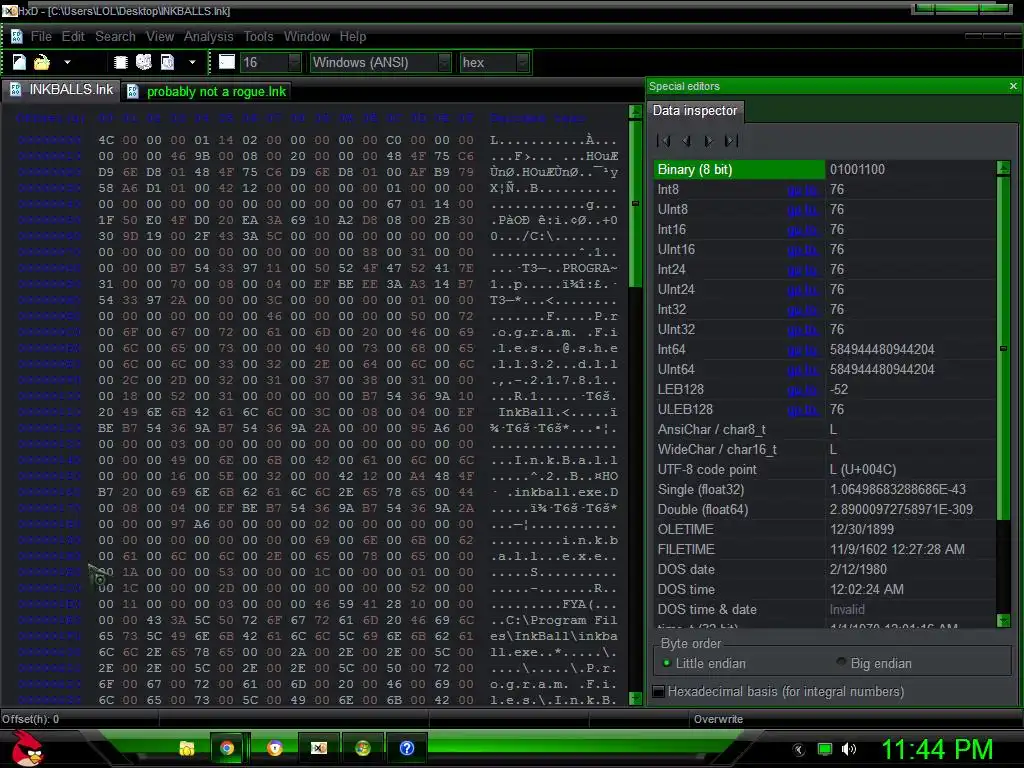Open the file explorer taskbar icon
Viewport: 1024px width, 768px height.
pyautogui.click(x=187, y=748)
